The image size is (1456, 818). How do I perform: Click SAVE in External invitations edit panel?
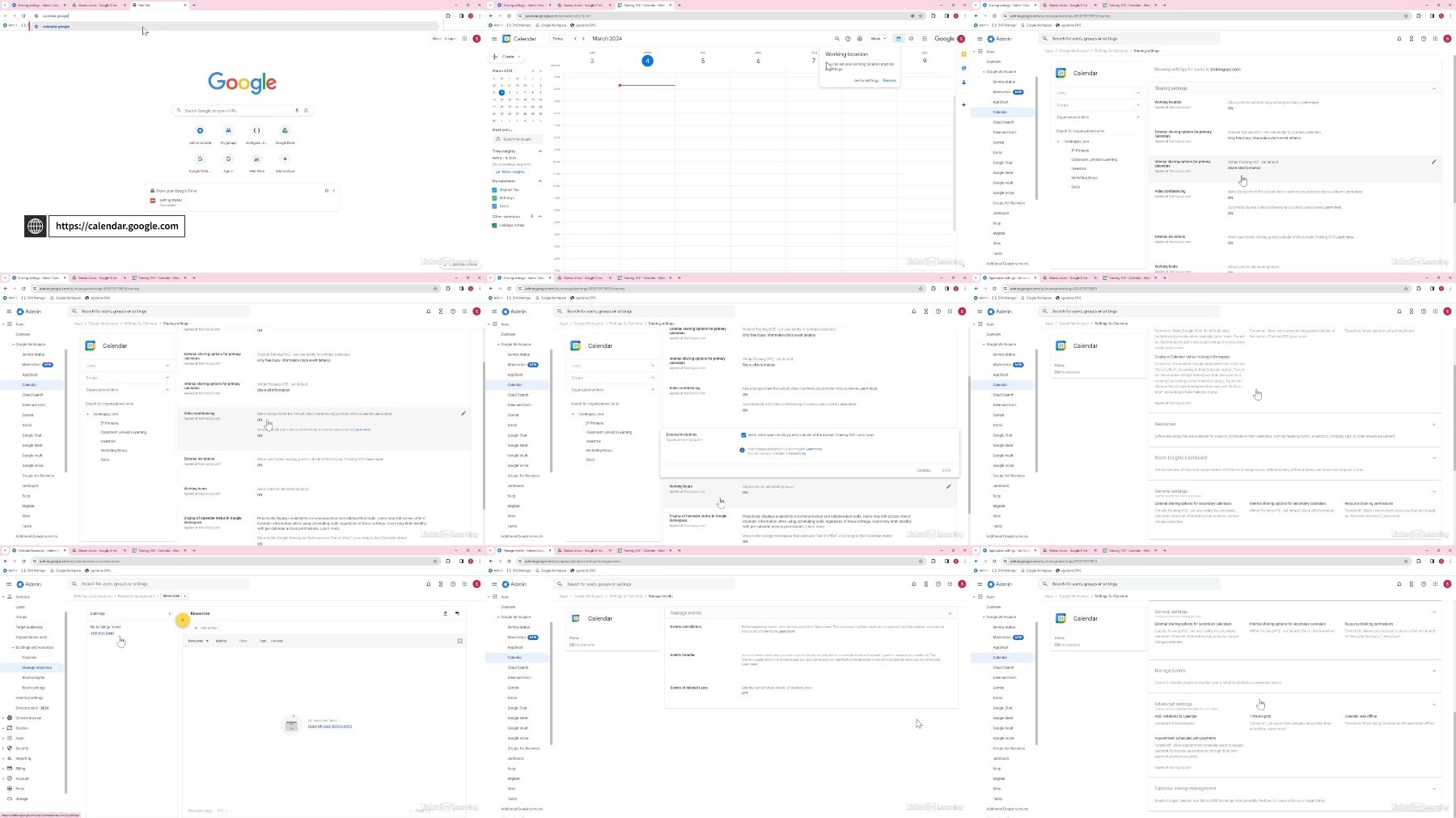tap(946, 470)
